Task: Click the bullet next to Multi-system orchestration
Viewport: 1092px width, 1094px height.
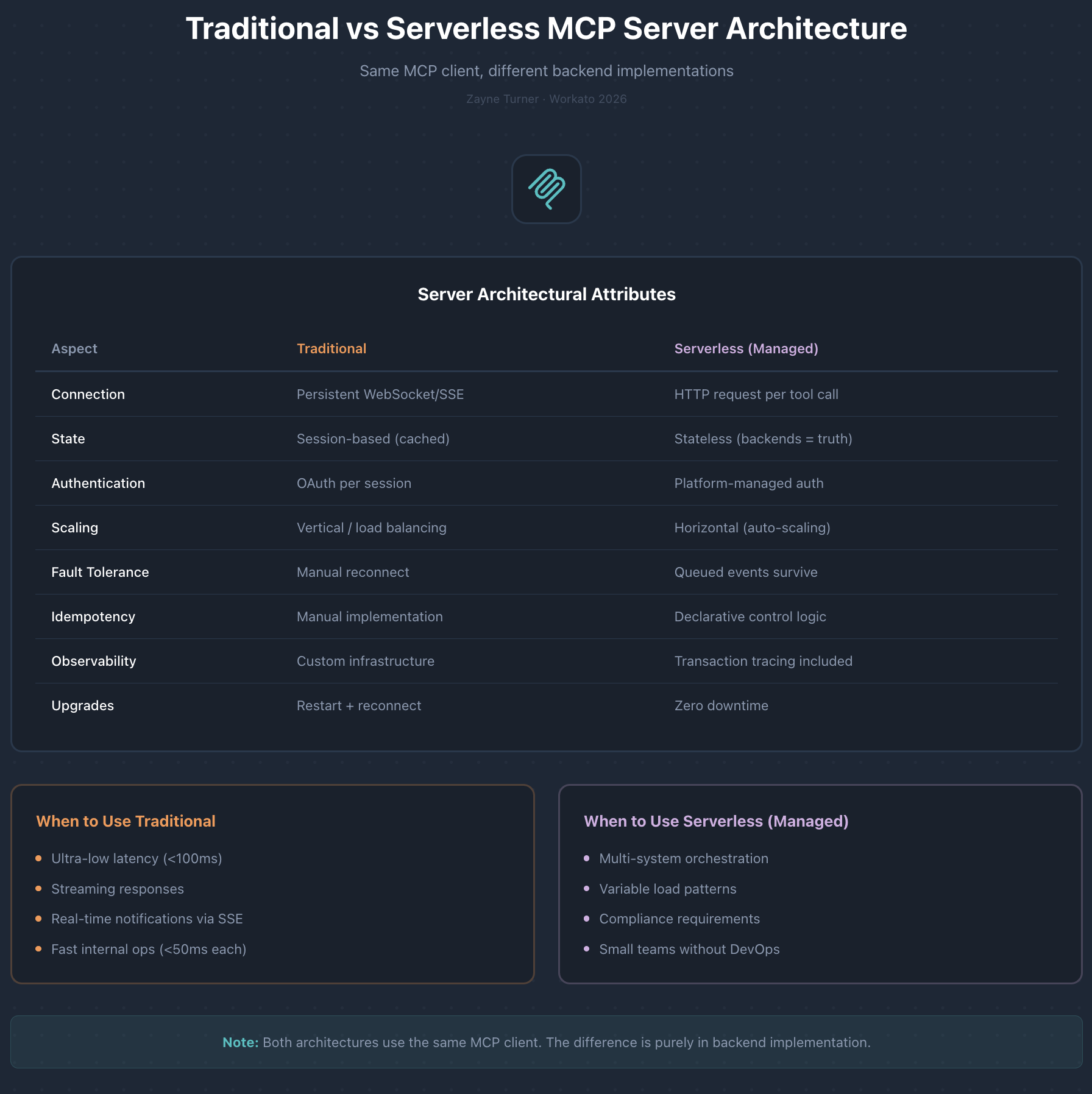Action: click(x=587, y=858)
